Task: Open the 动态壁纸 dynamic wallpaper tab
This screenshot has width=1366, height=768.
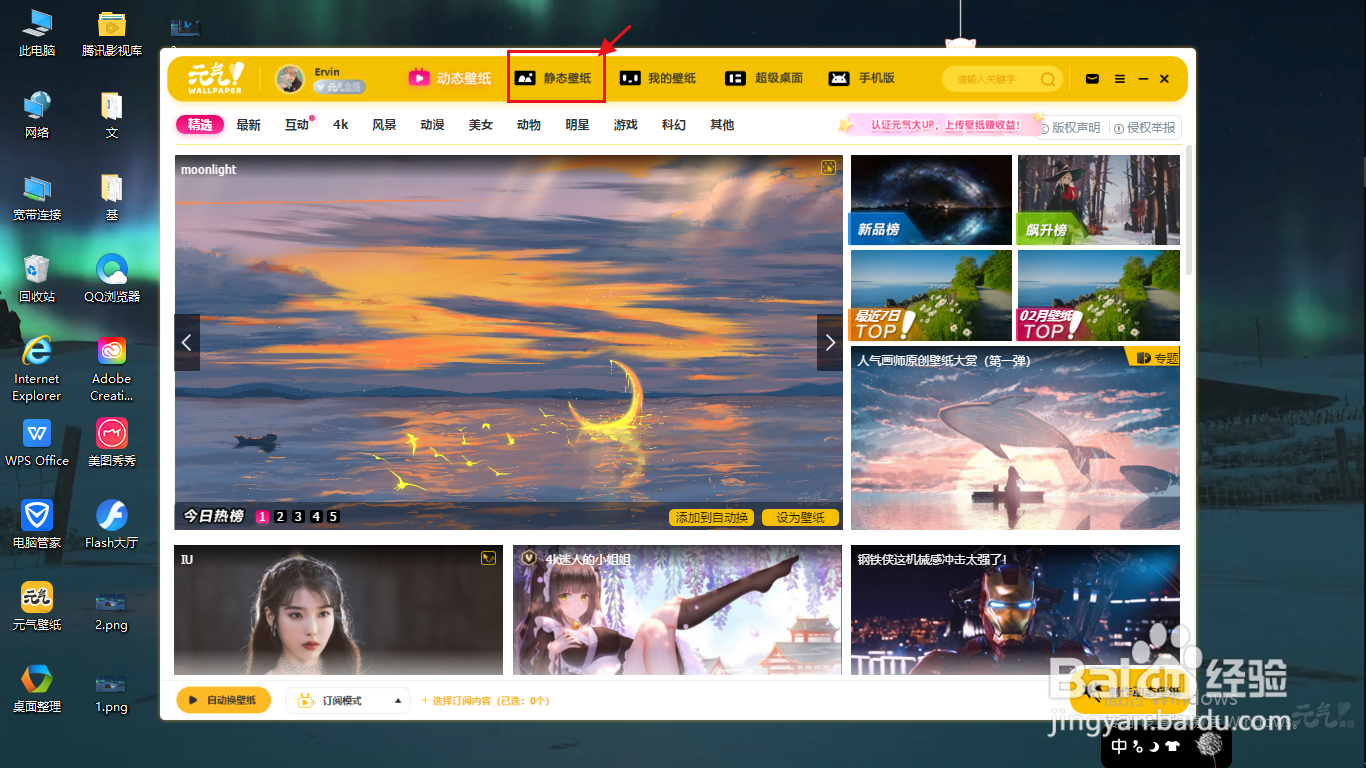Action: [450, 78]
